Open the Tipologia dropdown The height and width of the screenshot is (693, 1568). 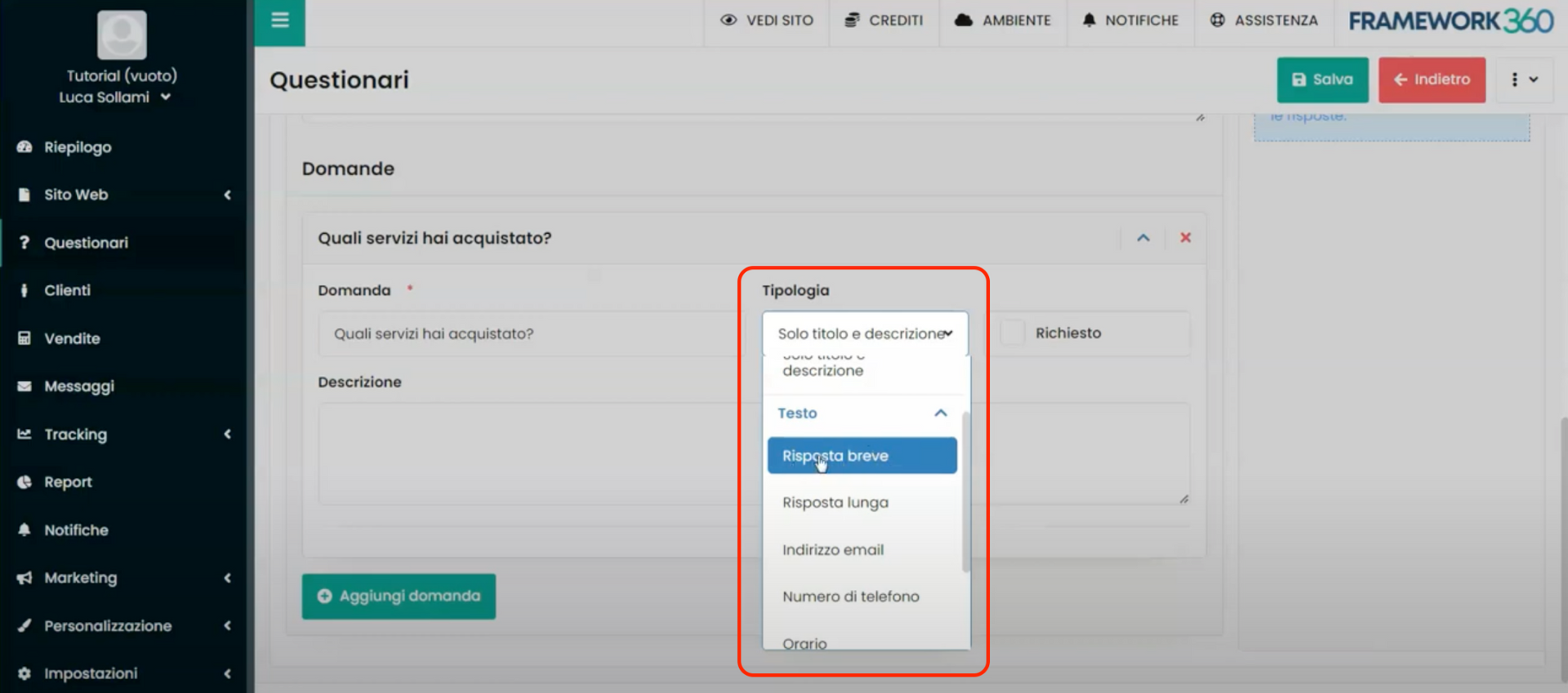[x=865, y=333]
